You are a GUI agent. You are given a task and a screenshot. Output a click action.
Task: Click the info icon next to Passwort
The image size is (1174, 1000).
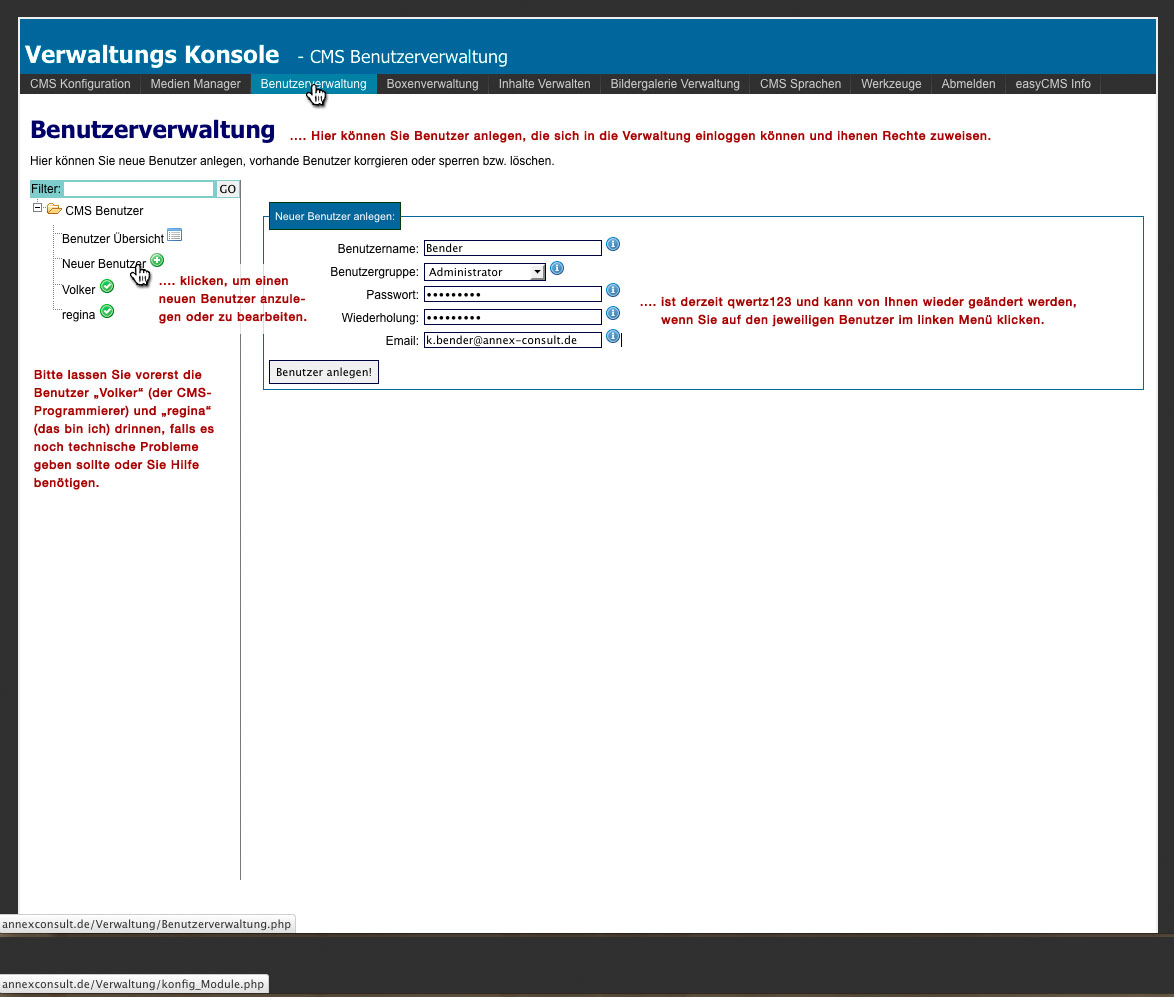tap(613, 291)
